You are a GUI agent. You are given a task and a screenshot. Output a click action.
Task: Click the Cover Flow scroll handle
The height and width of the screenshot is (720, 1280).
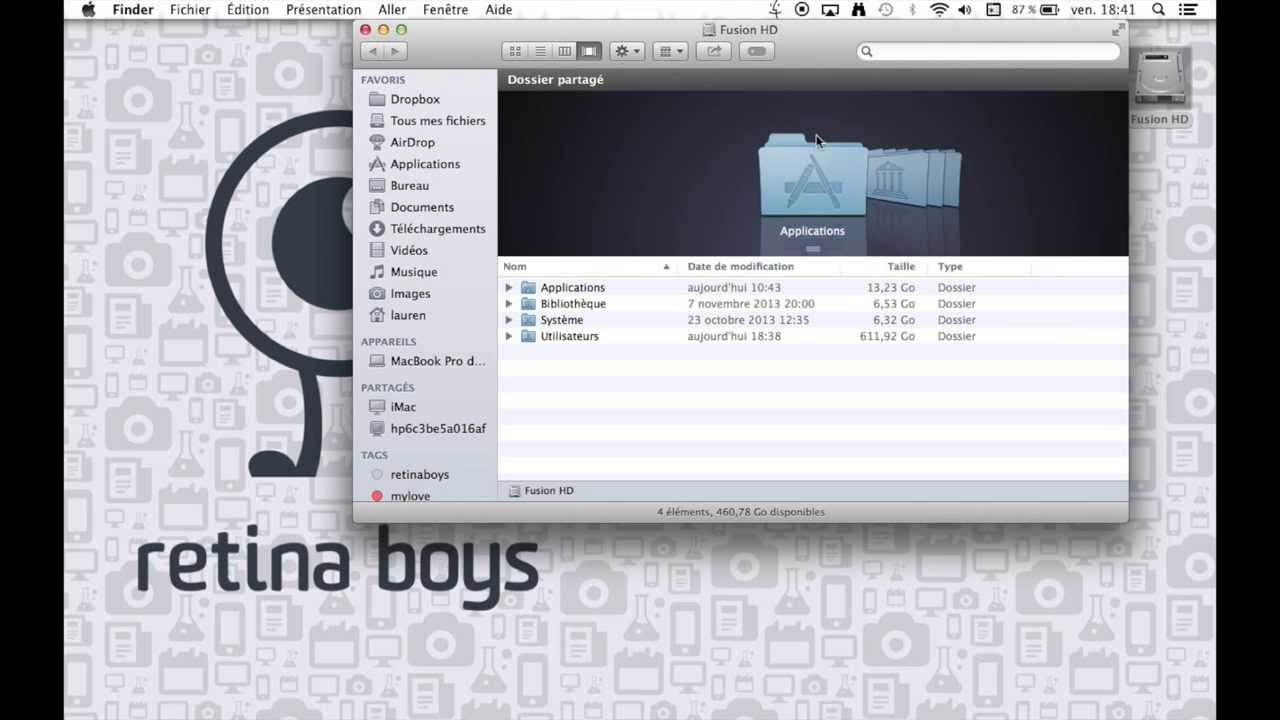(813, 248)
